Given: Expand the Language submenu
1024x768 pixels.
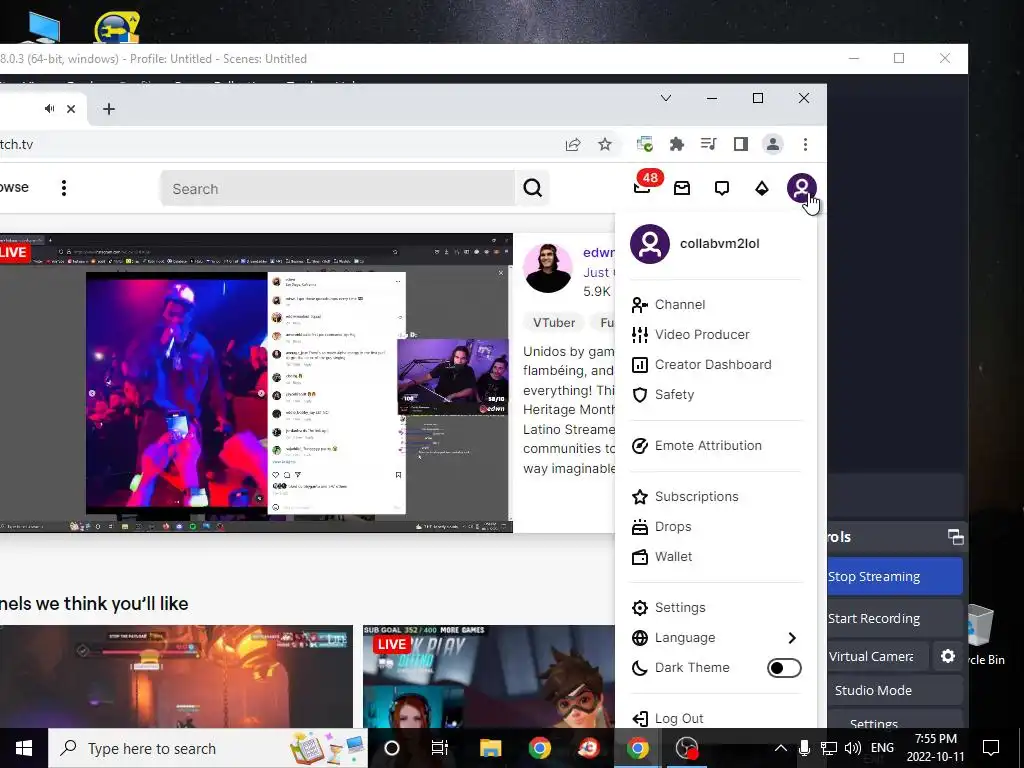Looking at the screenshot, I should (715, 637).
